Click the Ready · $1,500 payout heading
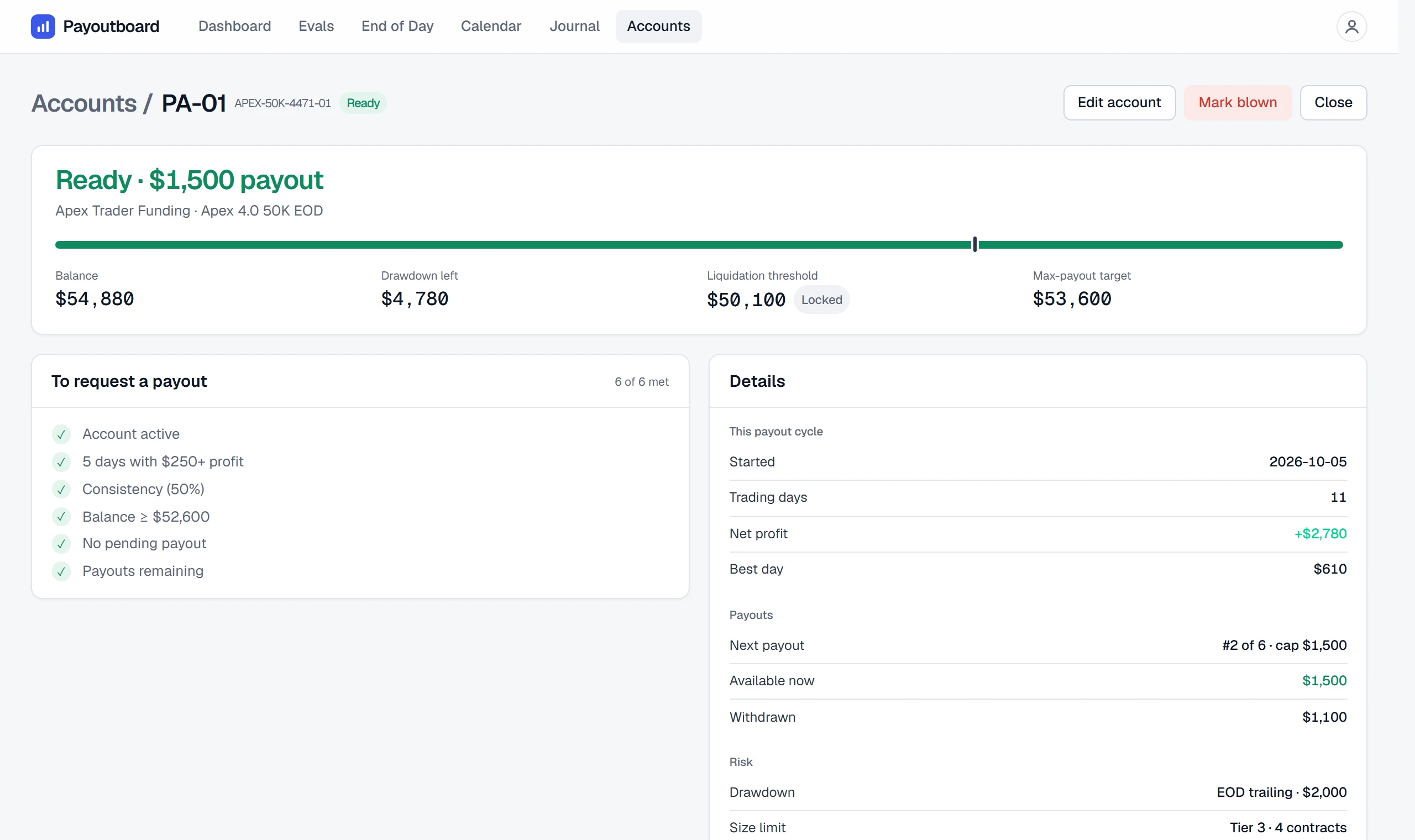This screenshot has height=840, width=1415. click(x=189, y=180)
